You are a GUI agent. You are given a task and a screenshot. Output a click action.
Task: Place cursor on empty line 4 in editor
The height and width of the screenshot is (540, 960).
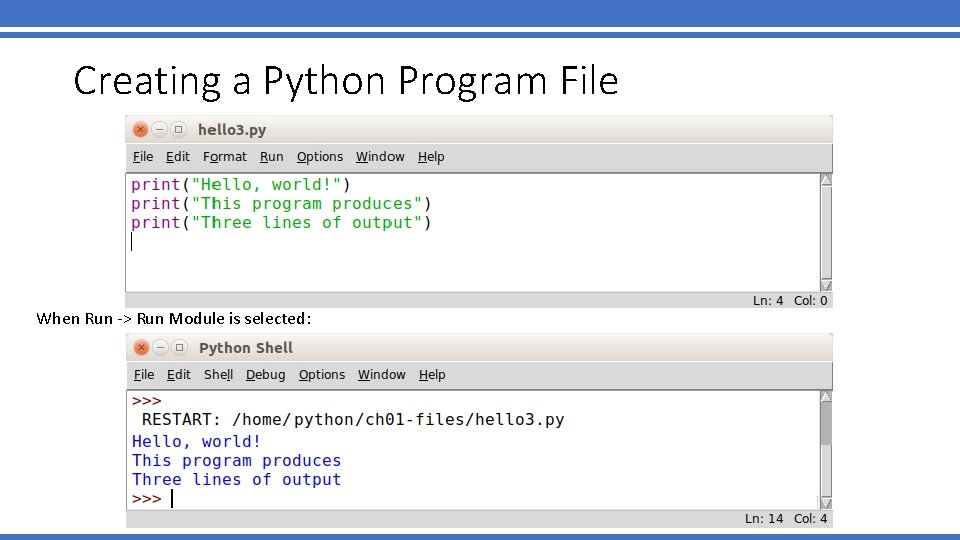pos(471,242)
